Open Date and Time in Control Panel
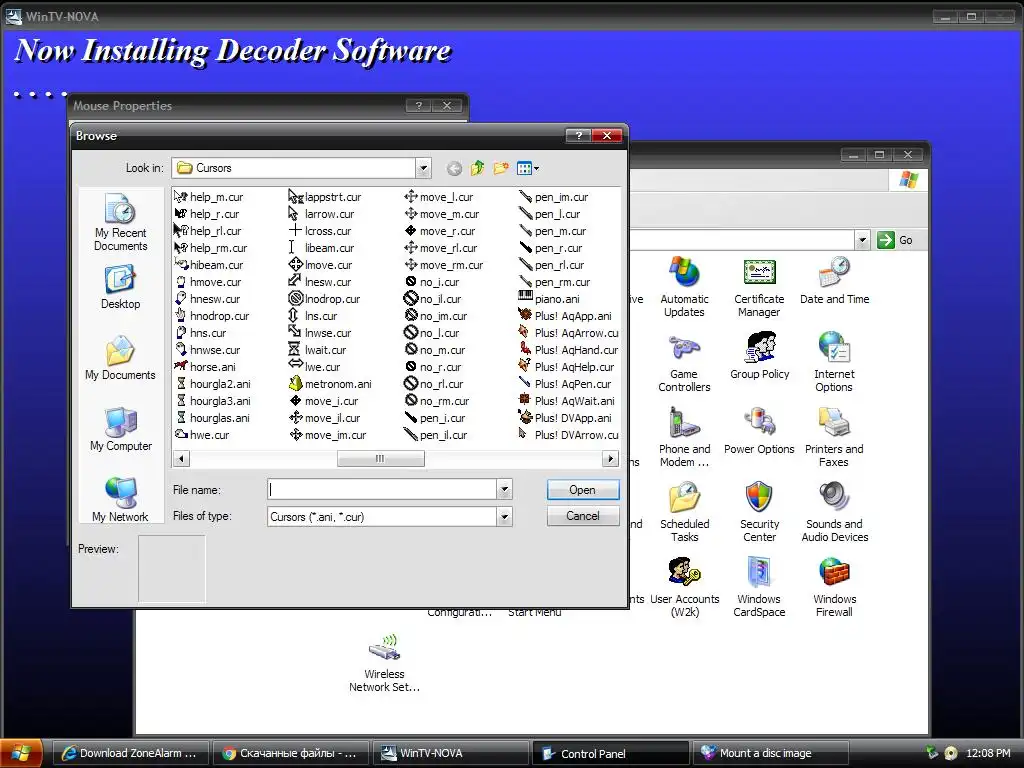The width and height of the screenshot is (1024, 768). tap(834, 281)
